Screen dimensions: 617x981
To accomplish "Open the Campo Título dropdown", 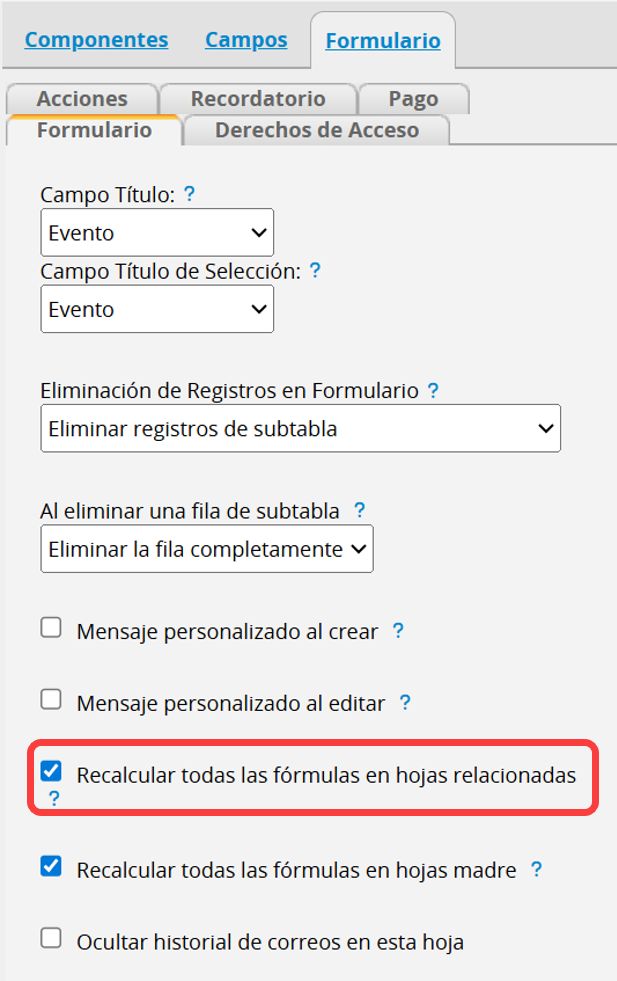I will [157, 233].
